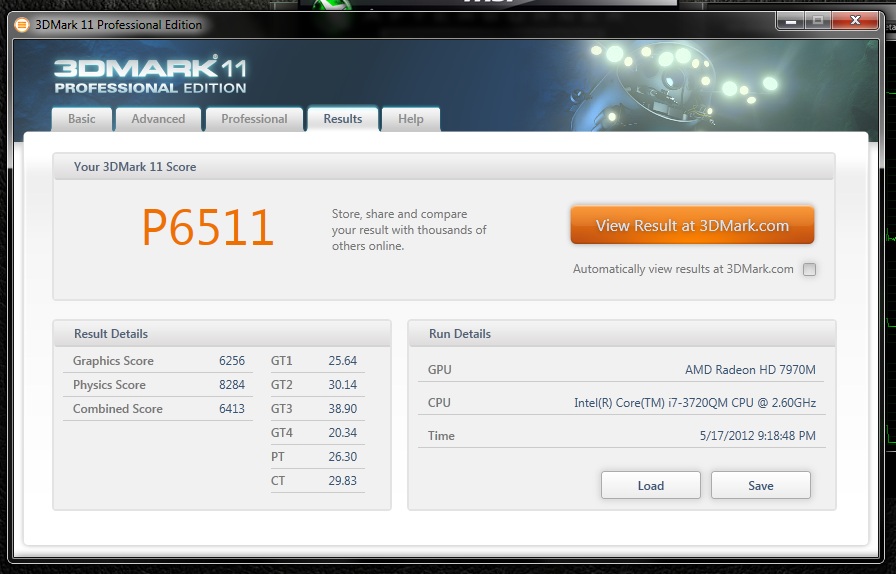
Task: Click the Physics Score label
Action: click(109, 385)
